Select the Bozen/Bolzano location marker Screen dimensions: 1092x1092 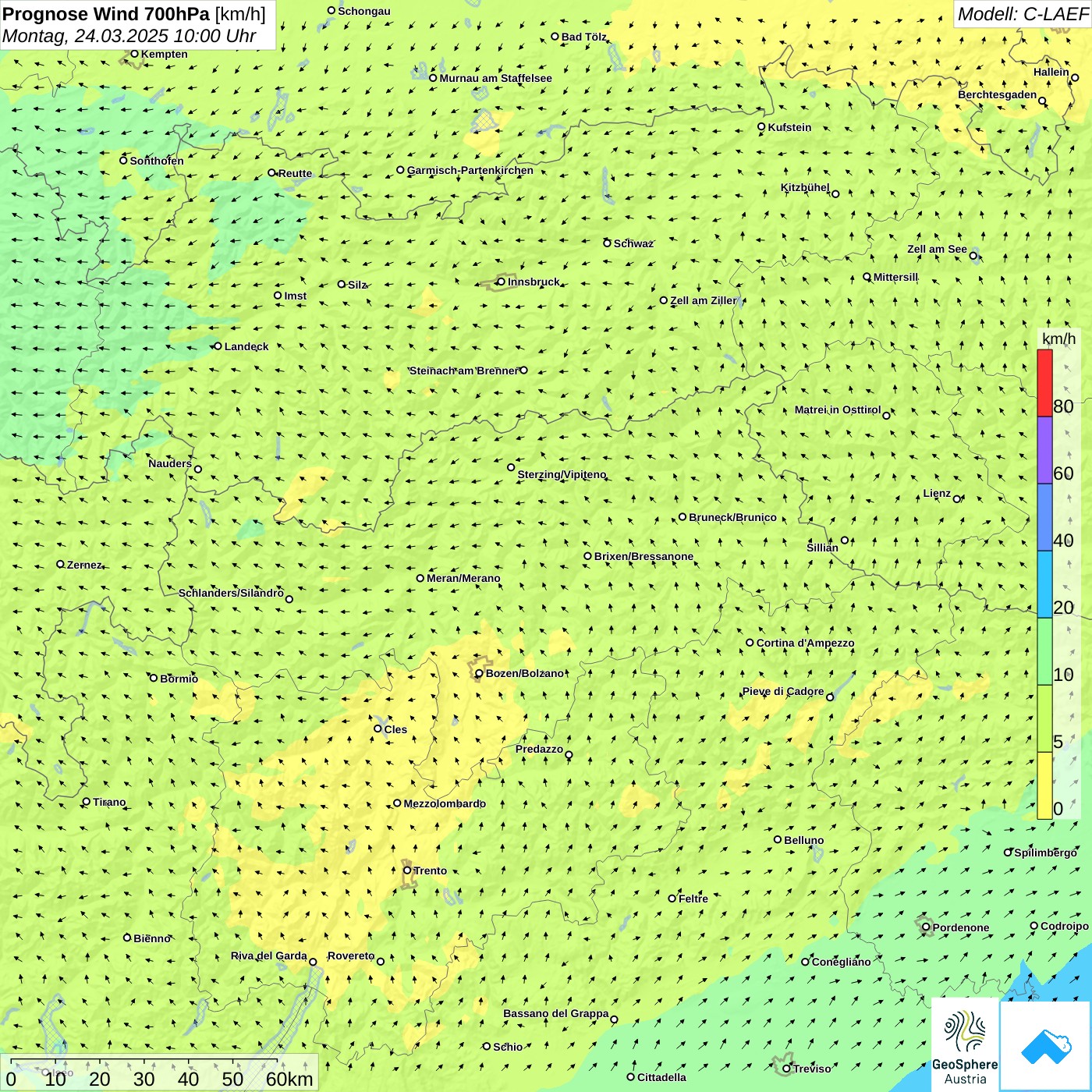pyautogui.click(x=479, y=673)
